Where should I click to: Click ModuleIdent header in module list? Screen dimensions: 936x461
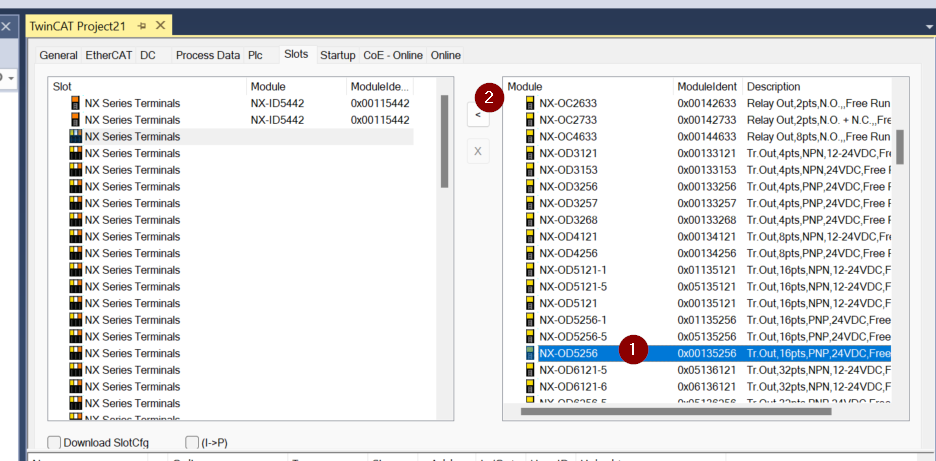(x=708, y=87)
